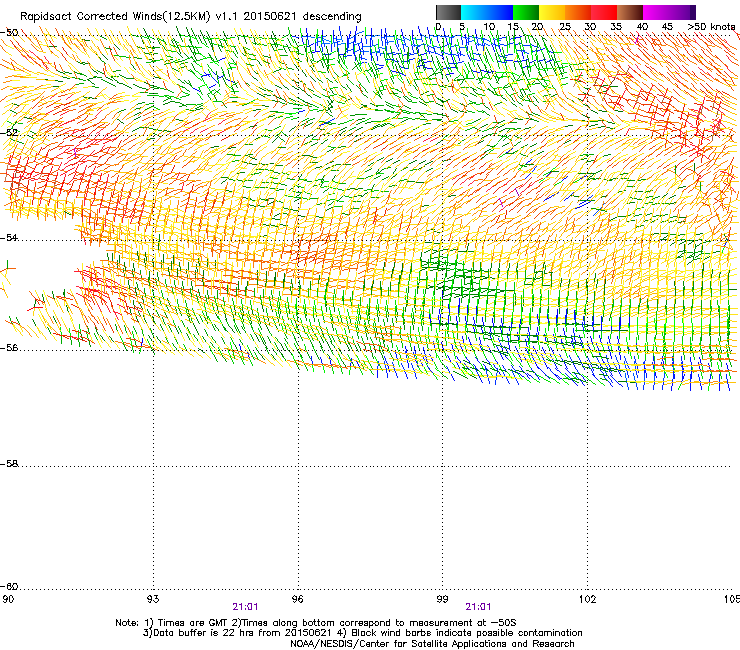The height and width of the screenshot is (650, 740).
Task: Click the latitude label -50
Action: pos(9,33)
